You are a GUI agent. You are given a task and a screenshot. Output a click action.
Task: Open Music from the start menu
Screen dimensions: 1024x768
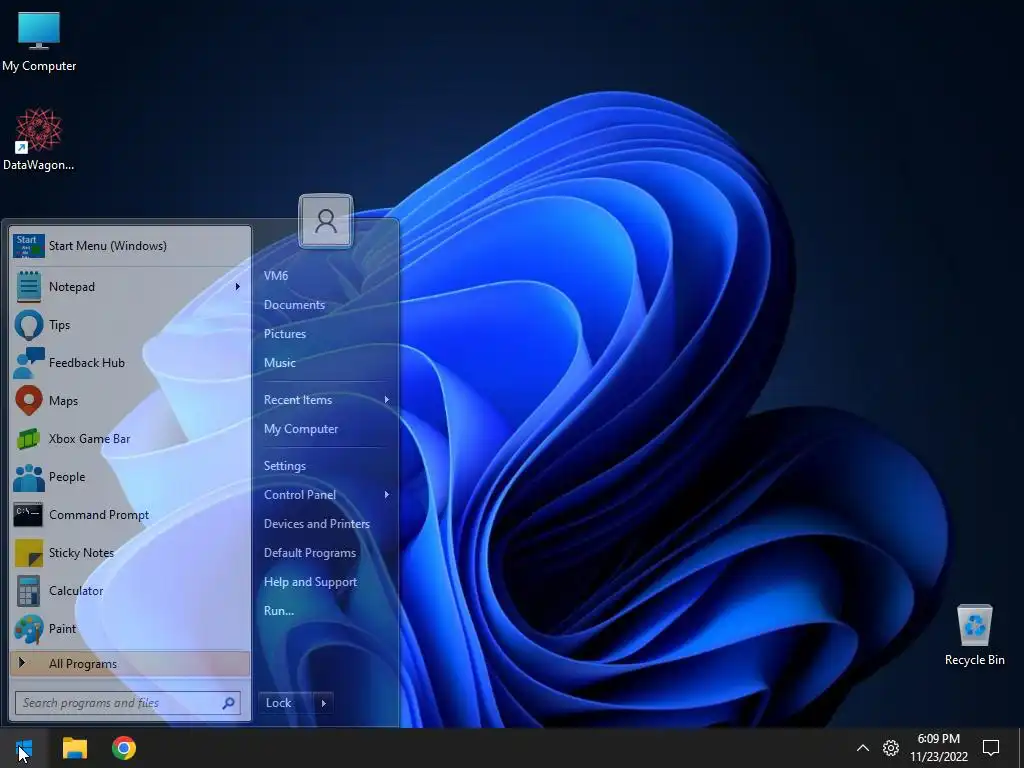[x=280, y=363]
